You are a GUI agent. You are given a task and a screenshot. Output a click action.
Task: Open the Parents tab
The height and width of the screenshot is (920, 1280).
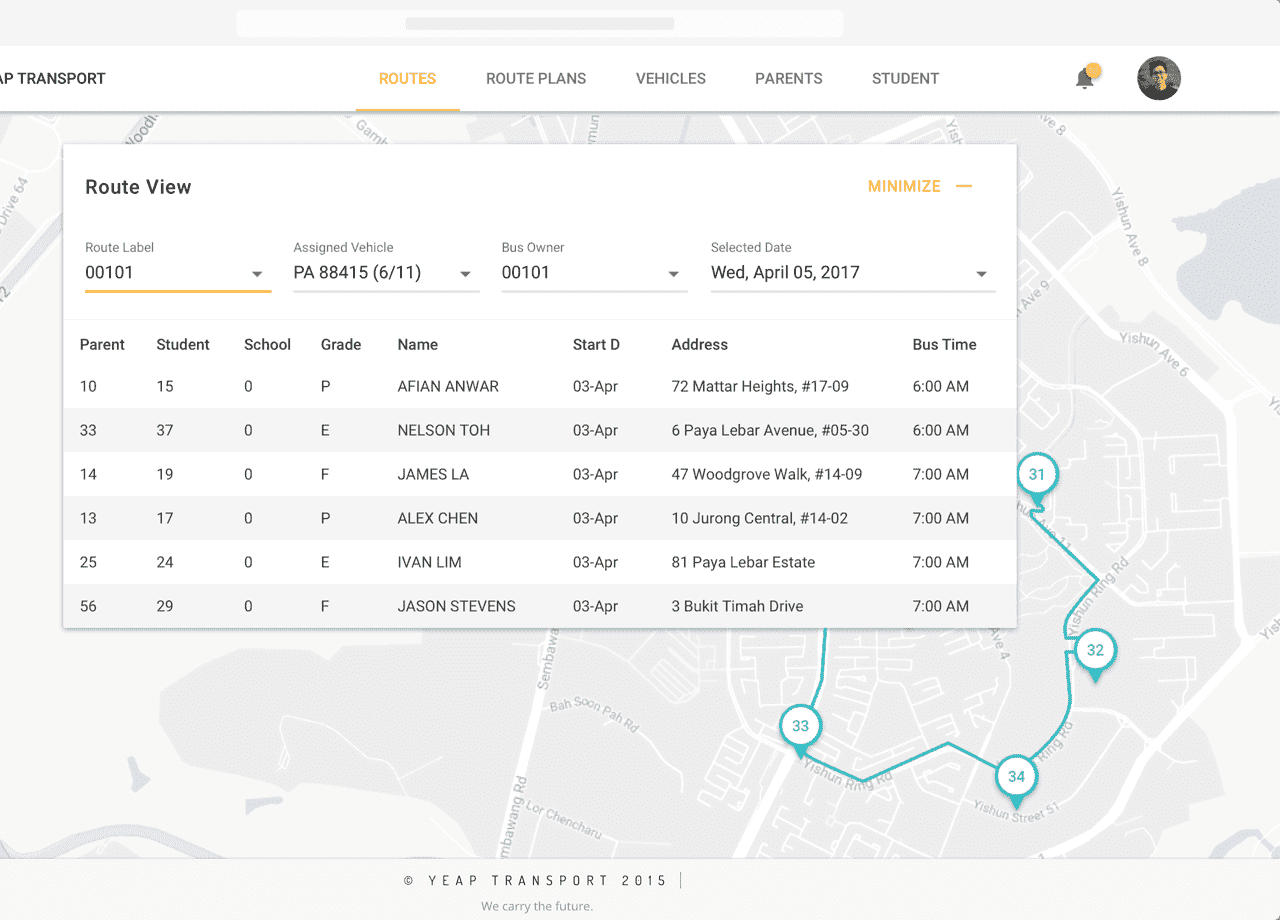click(789, 78)
